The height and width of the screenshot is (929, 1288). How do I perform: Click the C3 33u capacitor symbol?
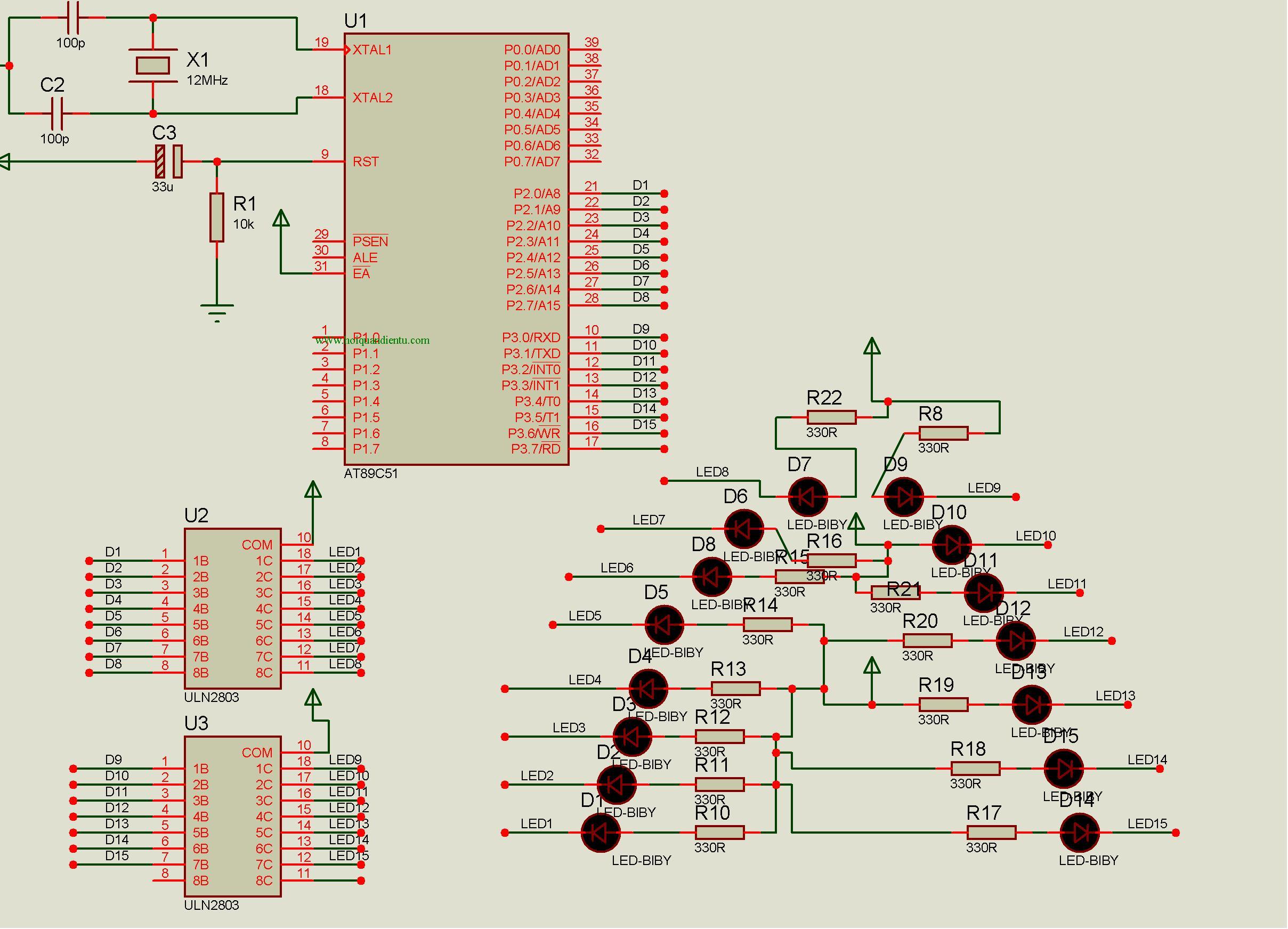[169, 161]
